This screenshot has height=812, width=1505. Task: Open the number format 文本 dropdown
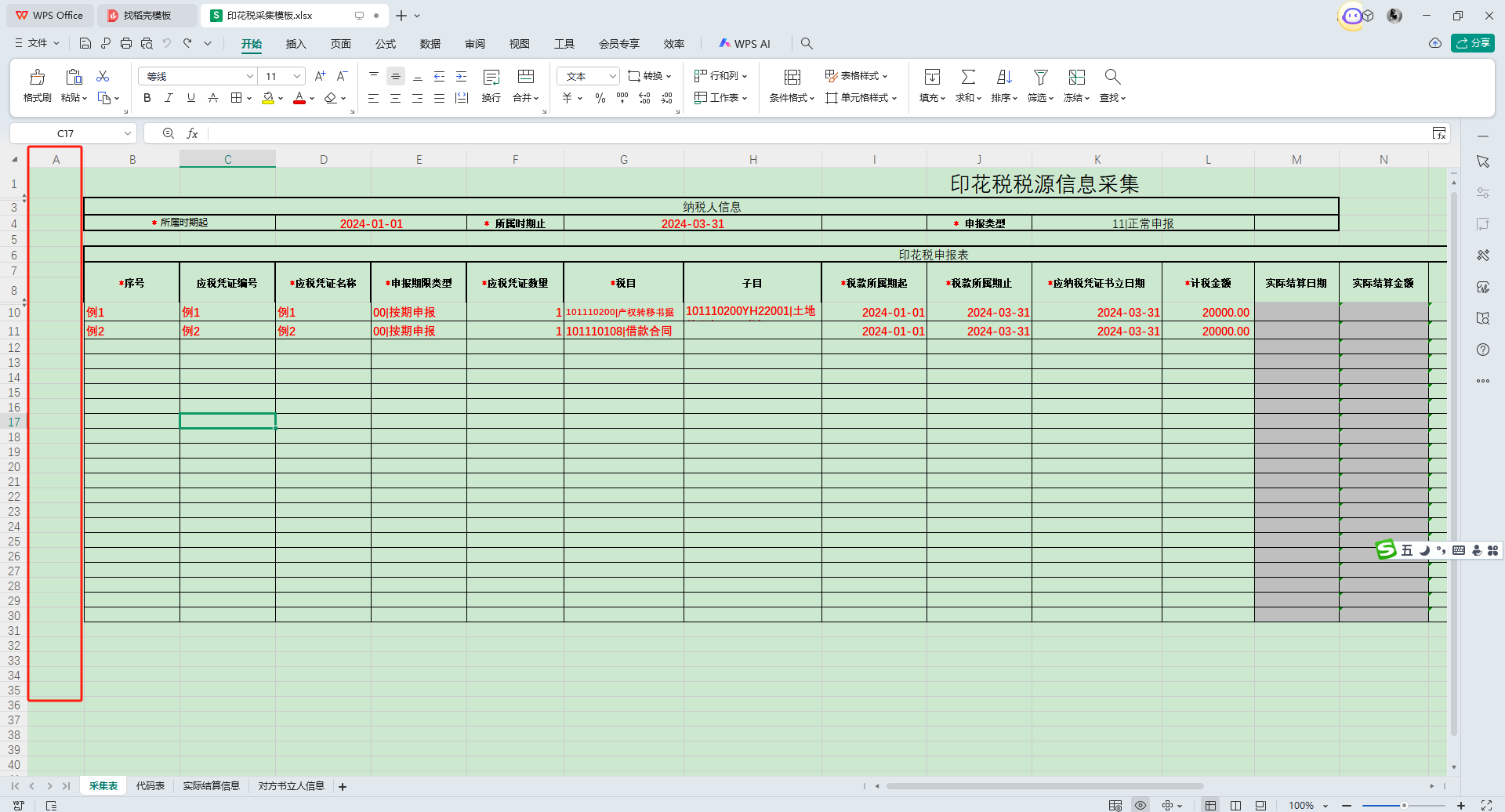[613, 76]
